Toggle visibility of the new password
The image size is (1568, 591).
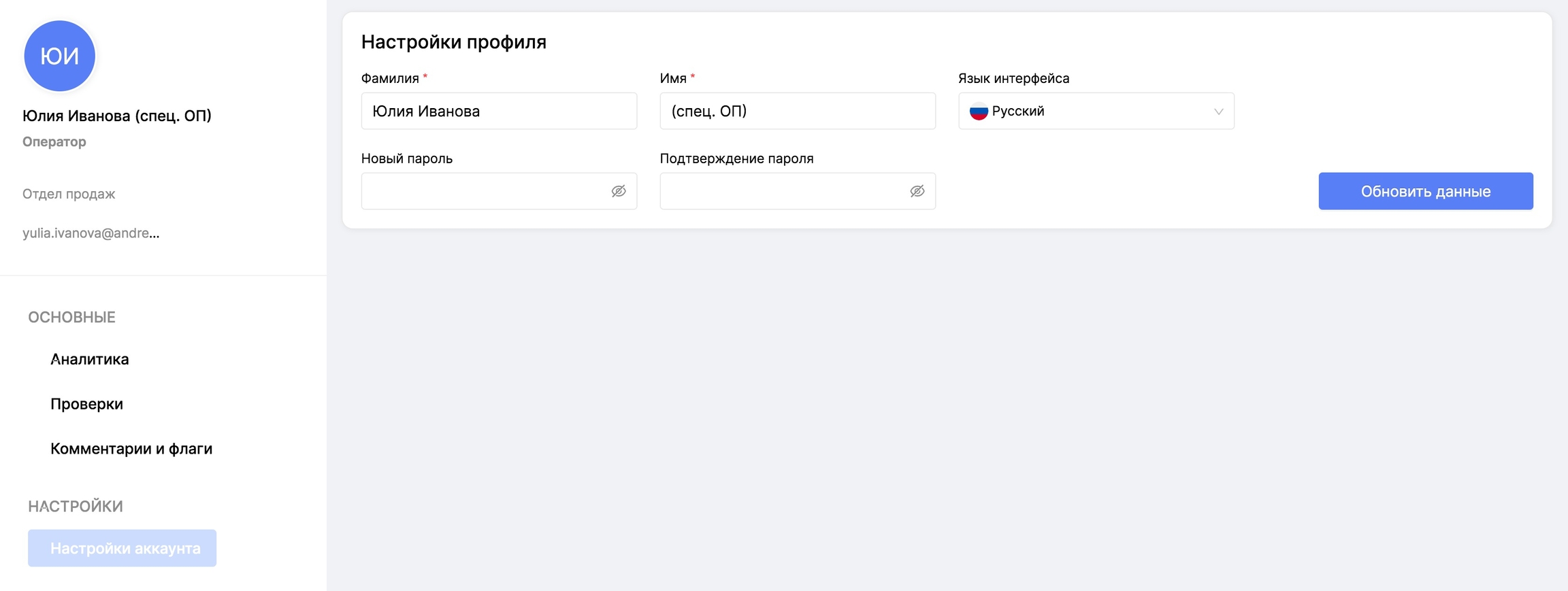coord(618,191)
